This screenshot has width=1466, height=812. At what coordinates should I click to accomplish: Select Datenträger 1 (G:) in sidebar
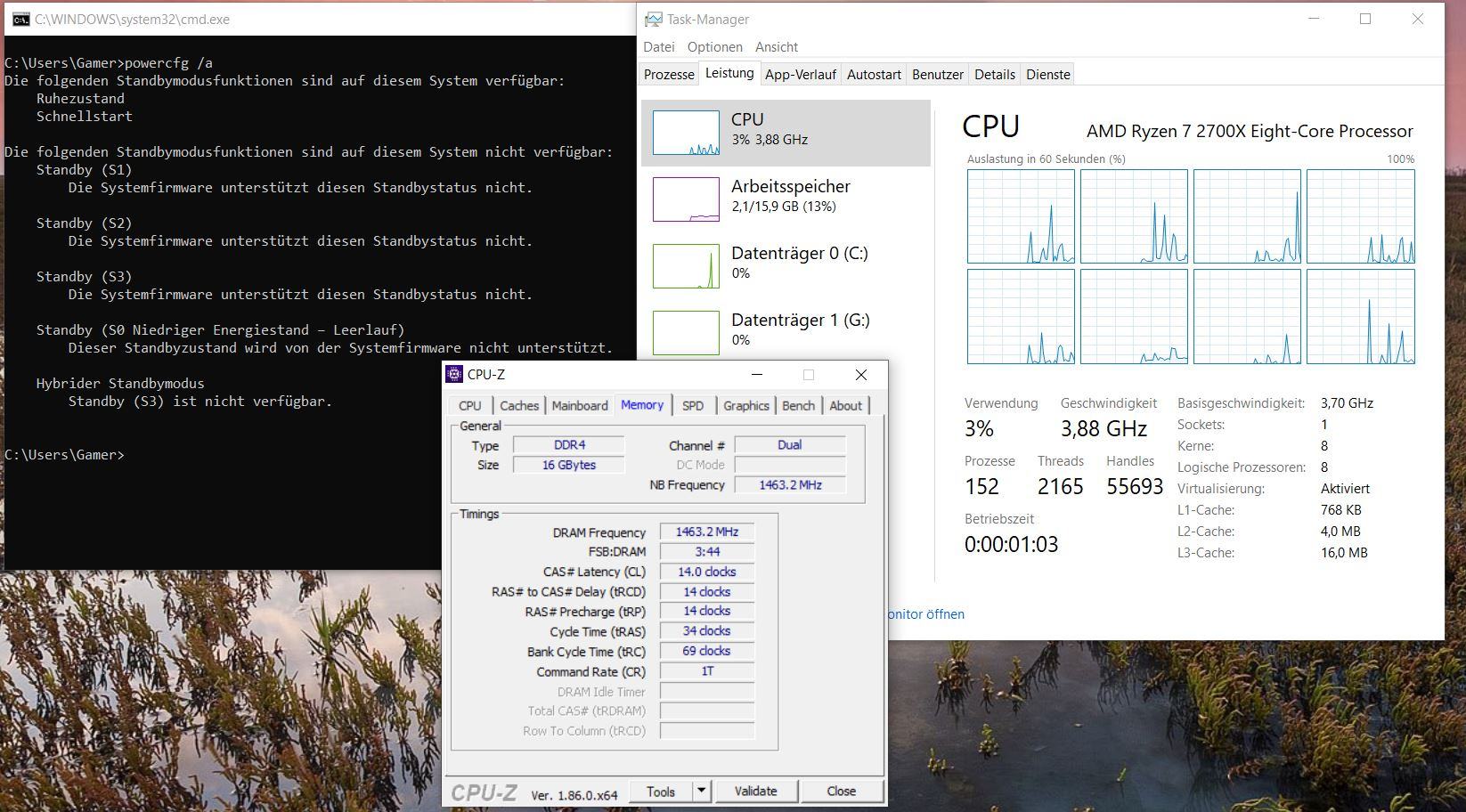(x=786, y=330)
